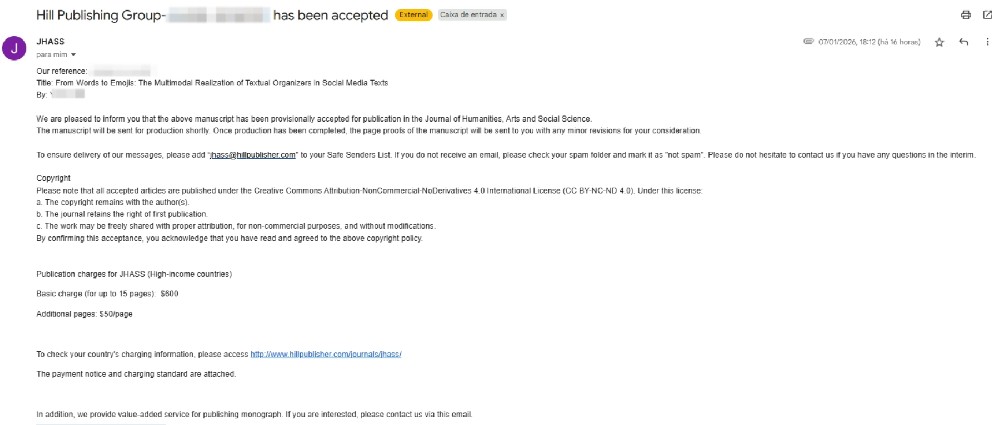This screenshot has width=1000, height=425.
Task: Click the 'para mim' recipient text
Action: point(51,54)
